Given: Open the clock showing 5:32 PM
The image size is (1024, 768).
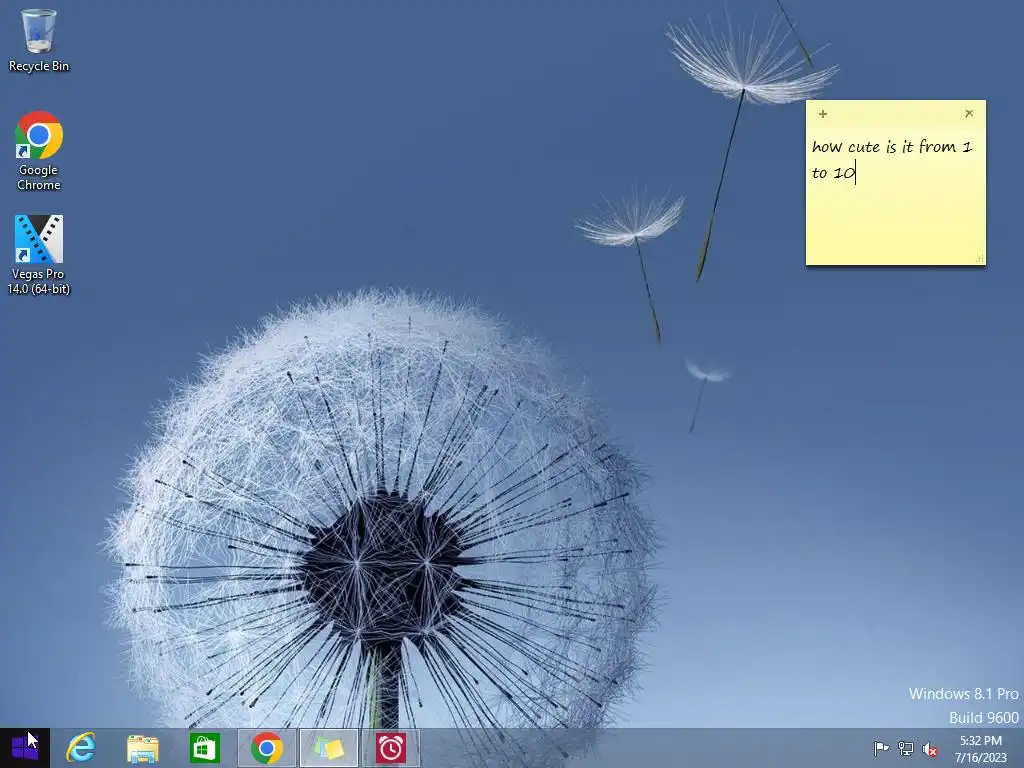Looking at the screenshot, I should (x=981, y=748).
